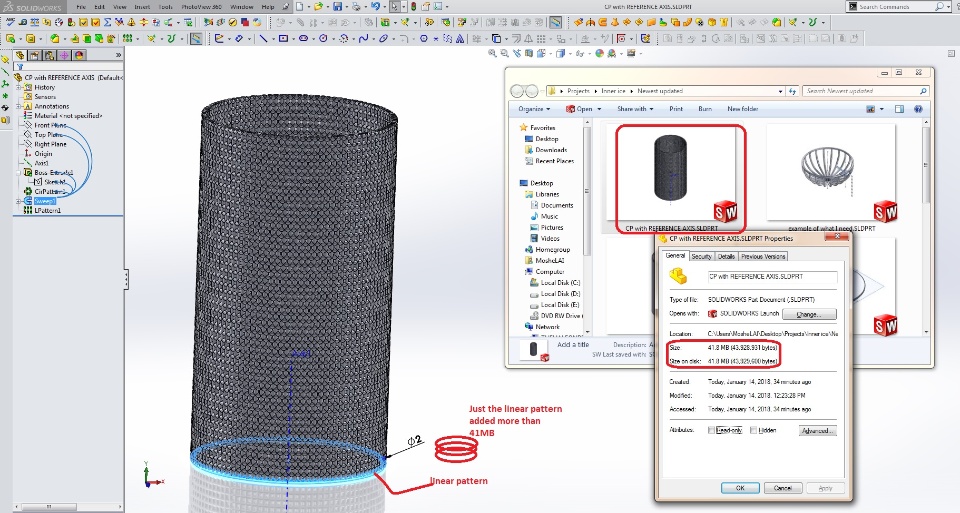Open the Edit menu in SolidWorks

pyautogui.click(x=99, y=7)
